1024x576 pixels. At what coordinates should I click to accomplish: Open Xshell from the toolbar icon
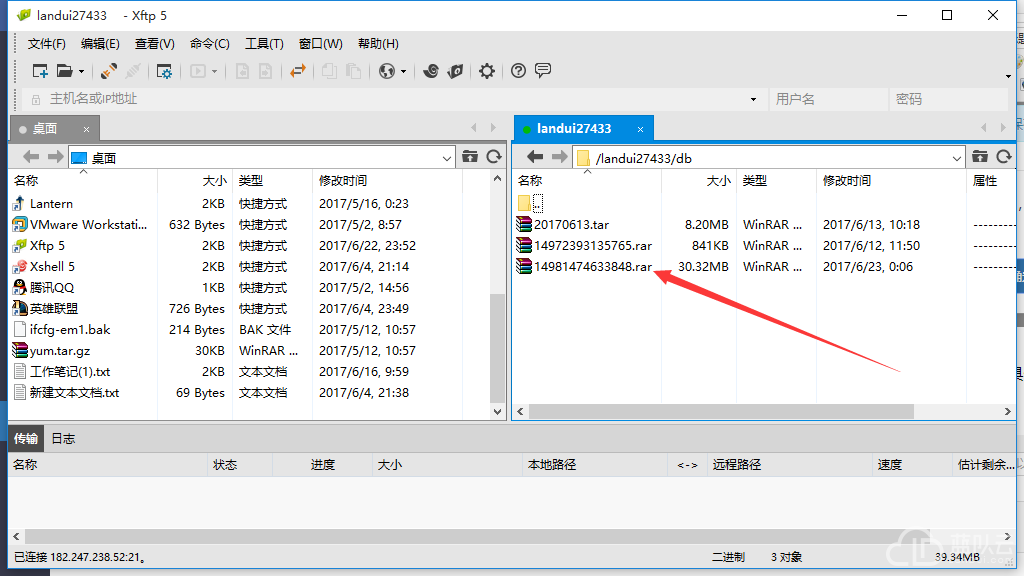pyautogui.click(x=432, y=71)
